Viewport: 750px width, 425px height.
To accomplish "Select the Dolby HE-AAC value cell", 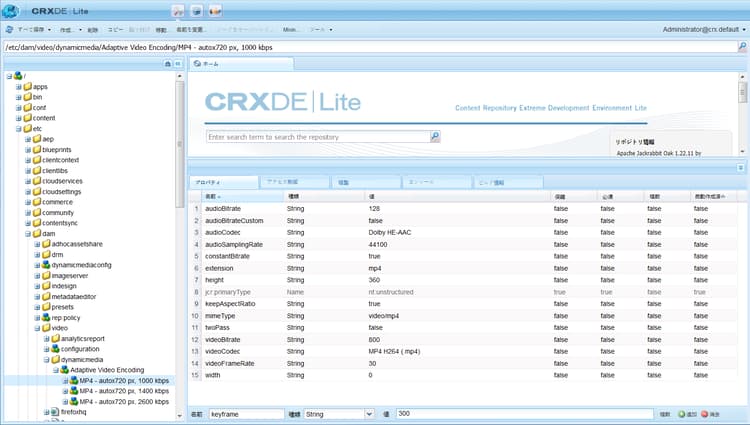I will point(390,232).
